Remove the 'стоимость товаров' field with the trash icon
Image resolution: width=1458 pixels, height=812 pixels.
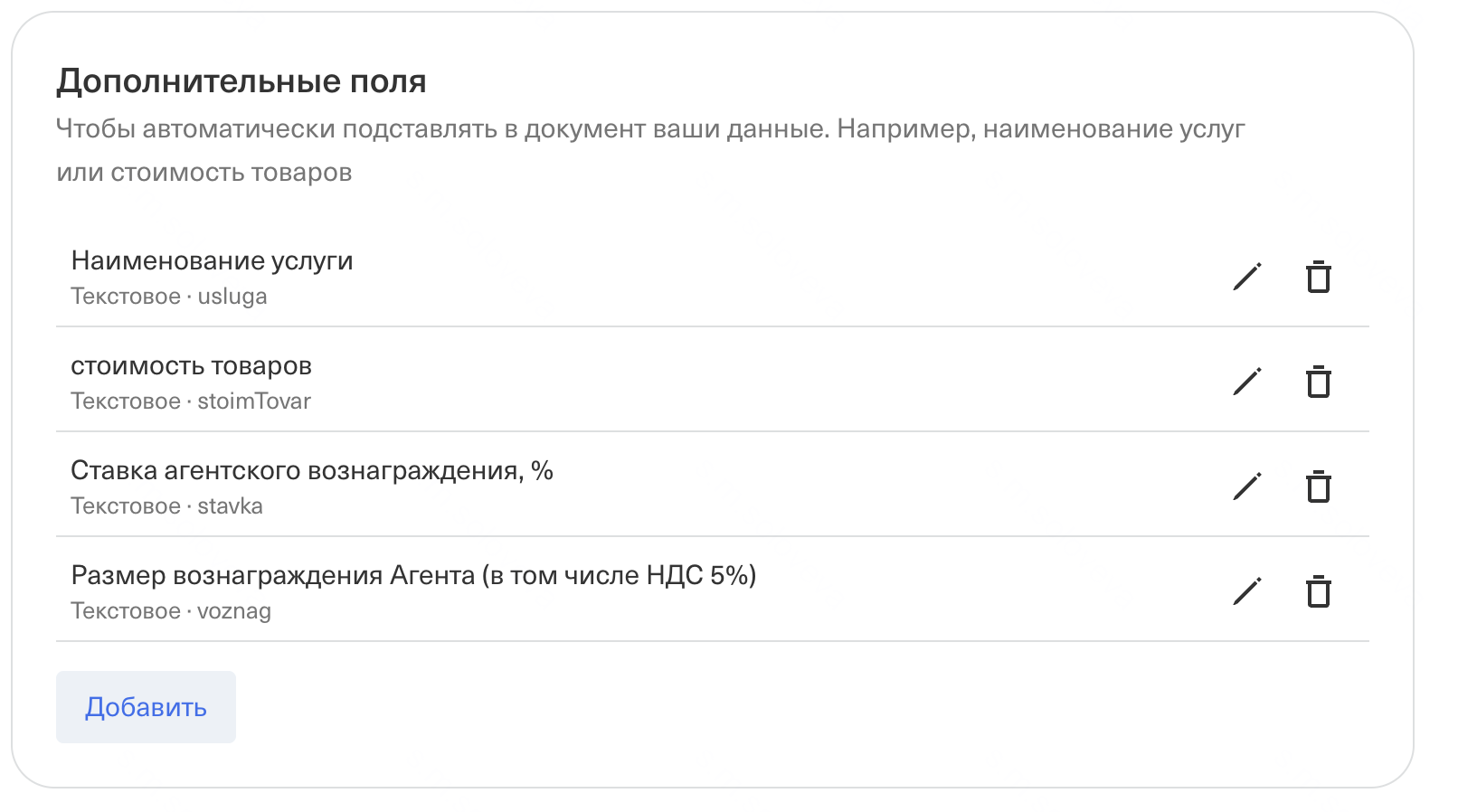(x=1319, y=382)
